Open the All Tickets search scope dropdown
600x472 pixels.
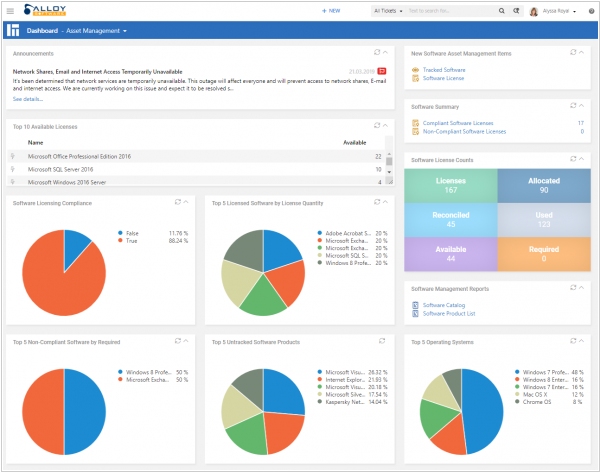[x=388, y=11]
